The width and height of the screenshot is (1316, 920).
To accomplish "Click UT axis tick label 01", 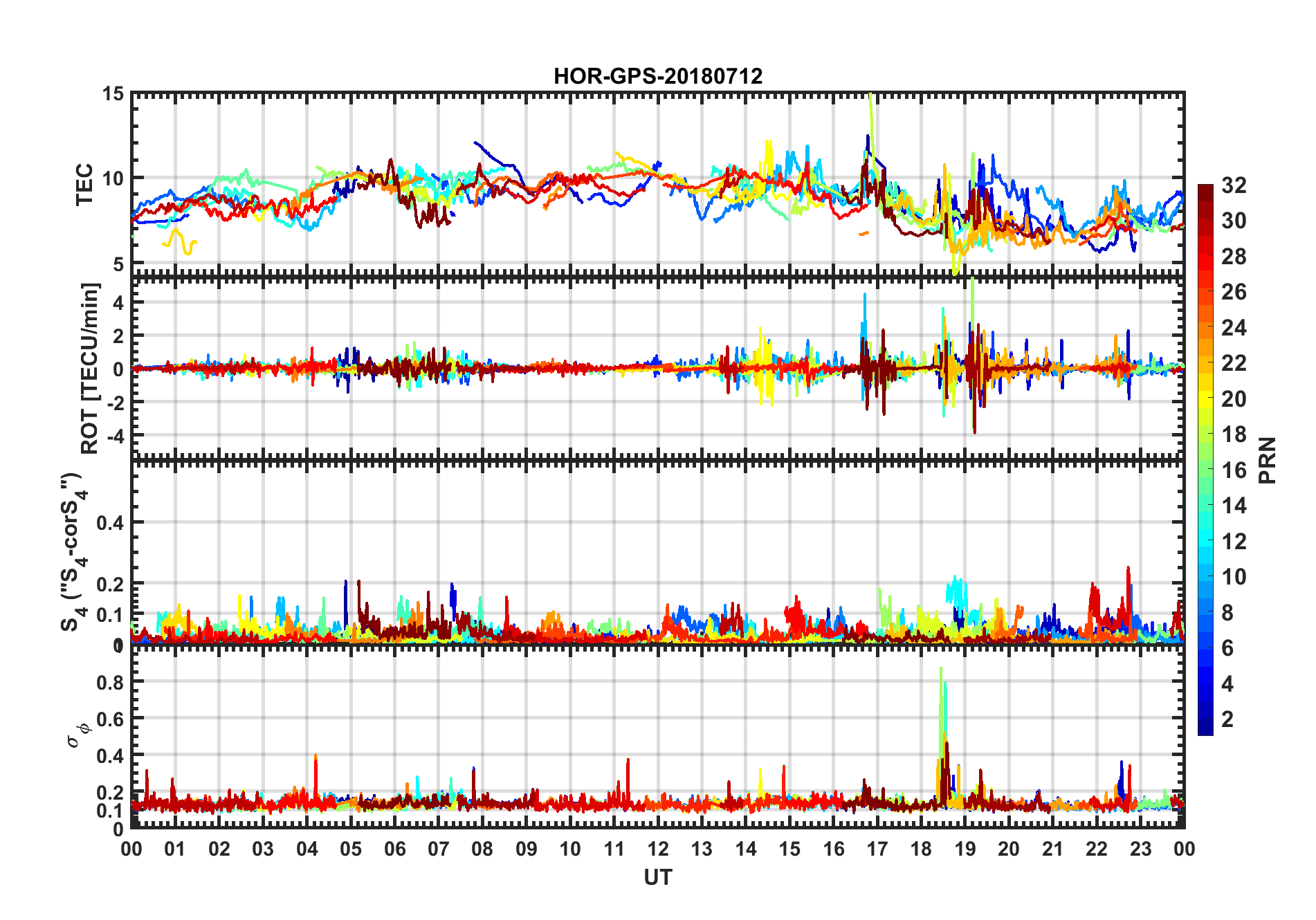I will tap(176, 849).
